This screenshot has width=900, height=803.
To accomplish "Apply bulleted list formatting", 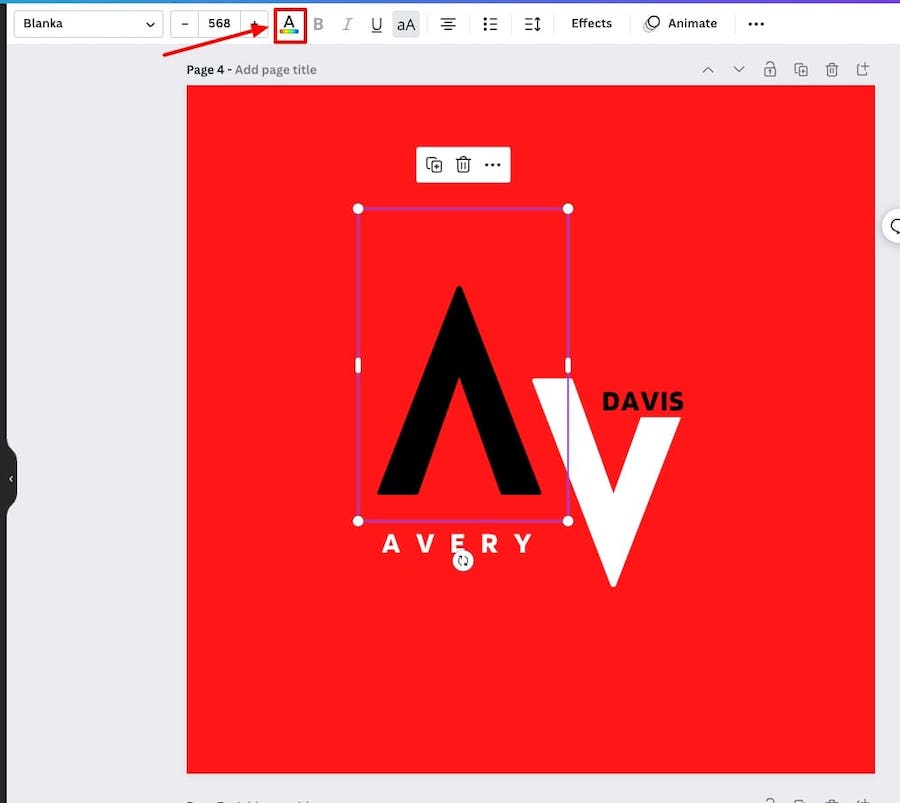I will (x=490, y=24).
